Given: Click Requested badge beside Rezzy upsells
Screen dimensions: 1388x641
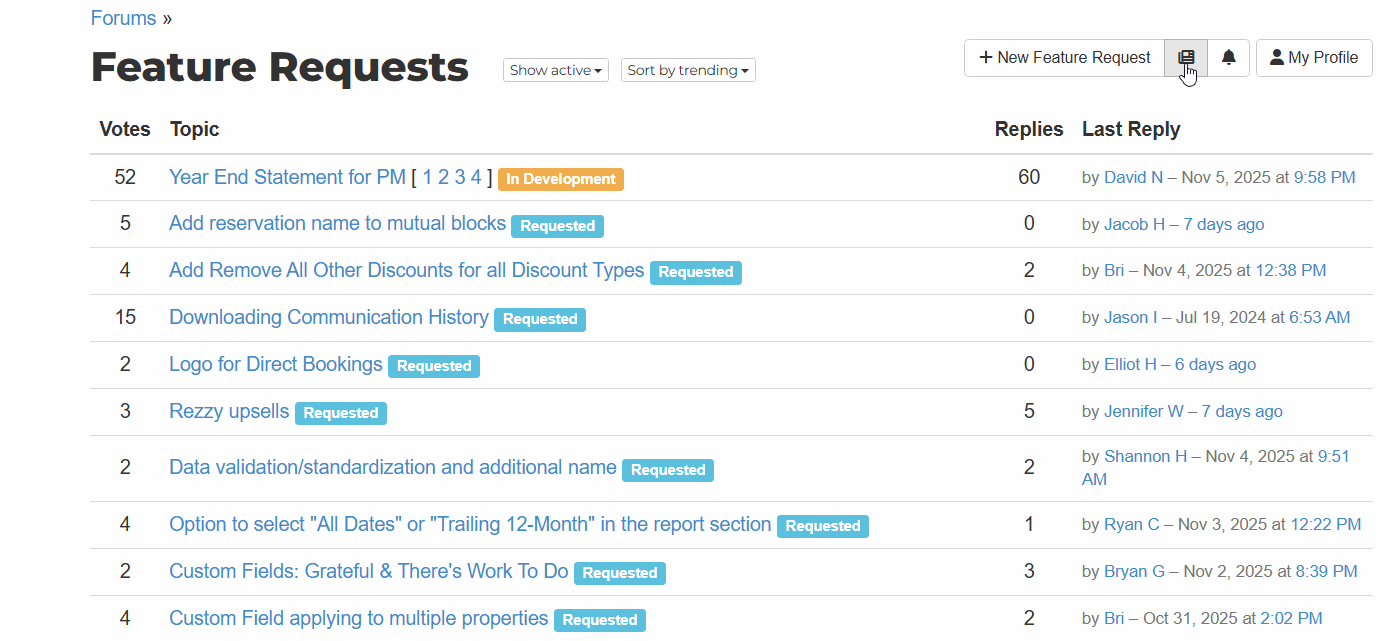Looking at the screenshot, I should pyautogui.click(x=341, y=413).
